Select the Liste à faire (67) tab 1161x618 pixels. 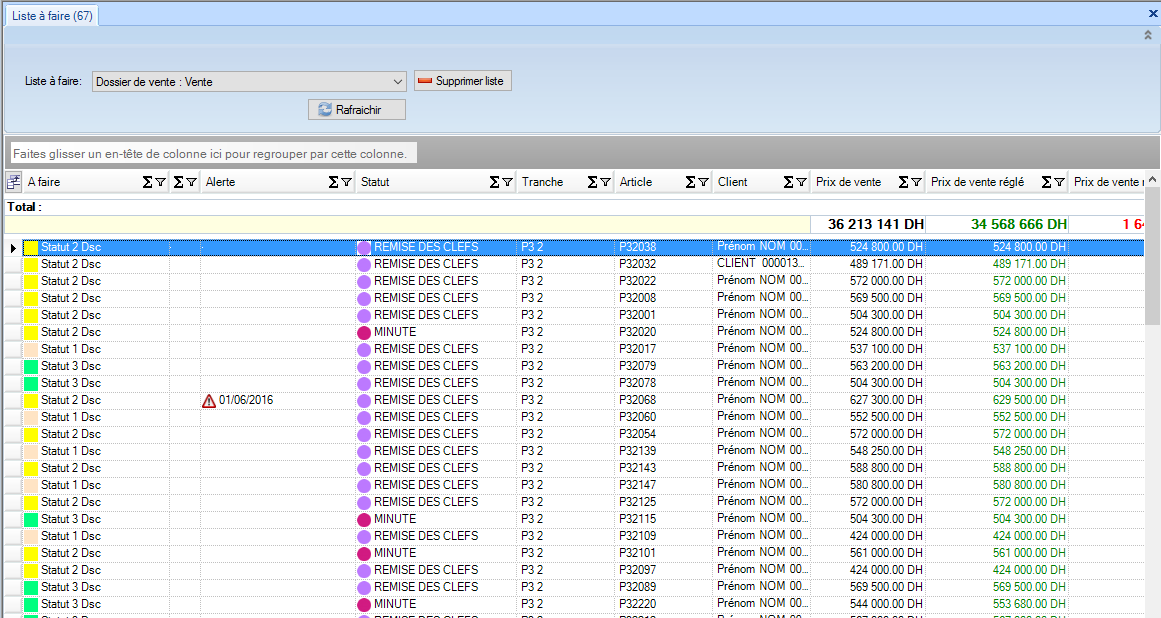(52, 16)
